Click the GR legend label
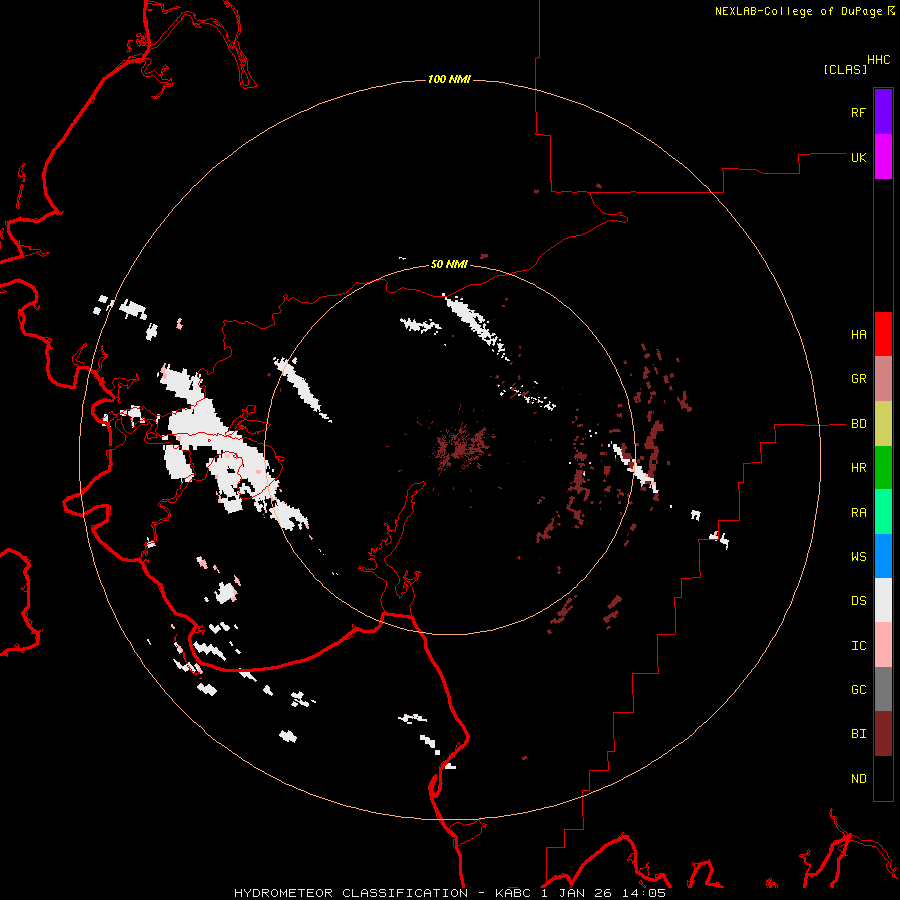The height and width of the screenshot is (900, 900). [858, 379]
